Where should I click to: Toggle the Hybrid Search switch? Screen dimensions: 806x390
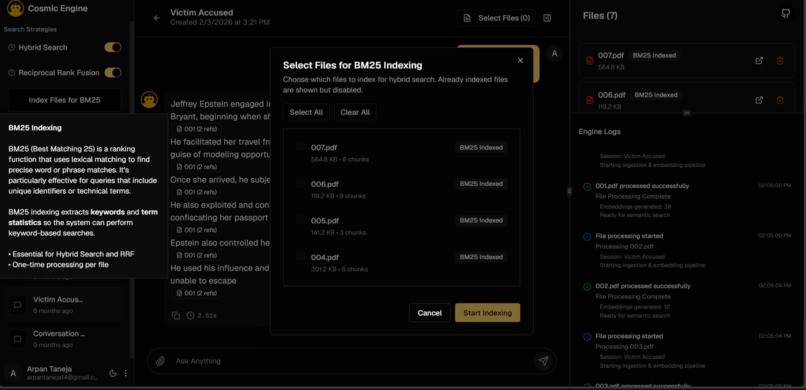click(113, 47)
